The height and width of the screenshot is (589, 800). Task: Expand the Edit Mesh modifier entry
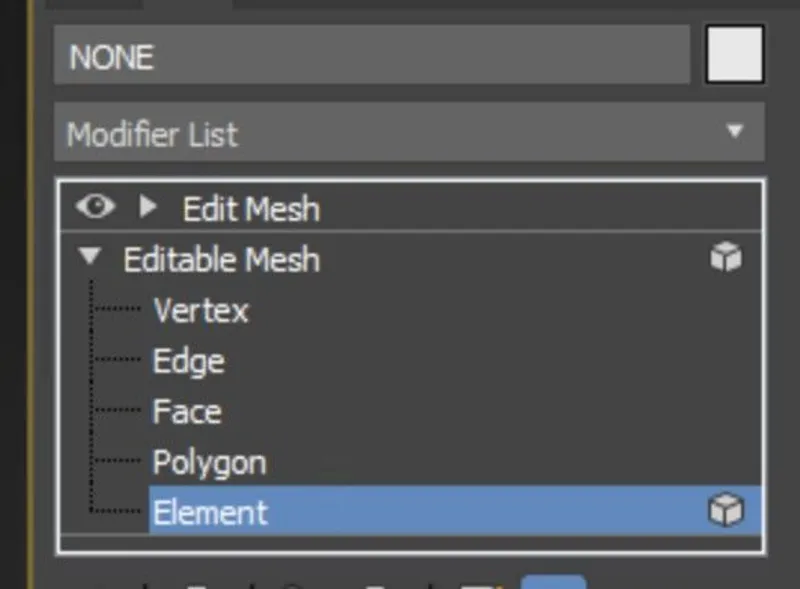[x=148, y=207]
